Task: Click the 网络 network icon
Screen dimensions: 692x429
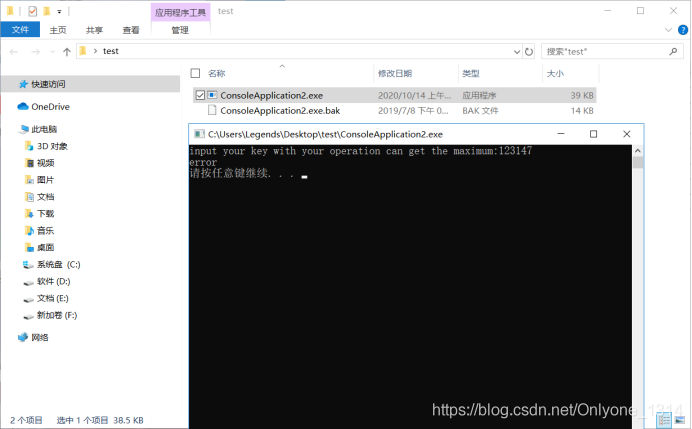Action: (23, 337)
